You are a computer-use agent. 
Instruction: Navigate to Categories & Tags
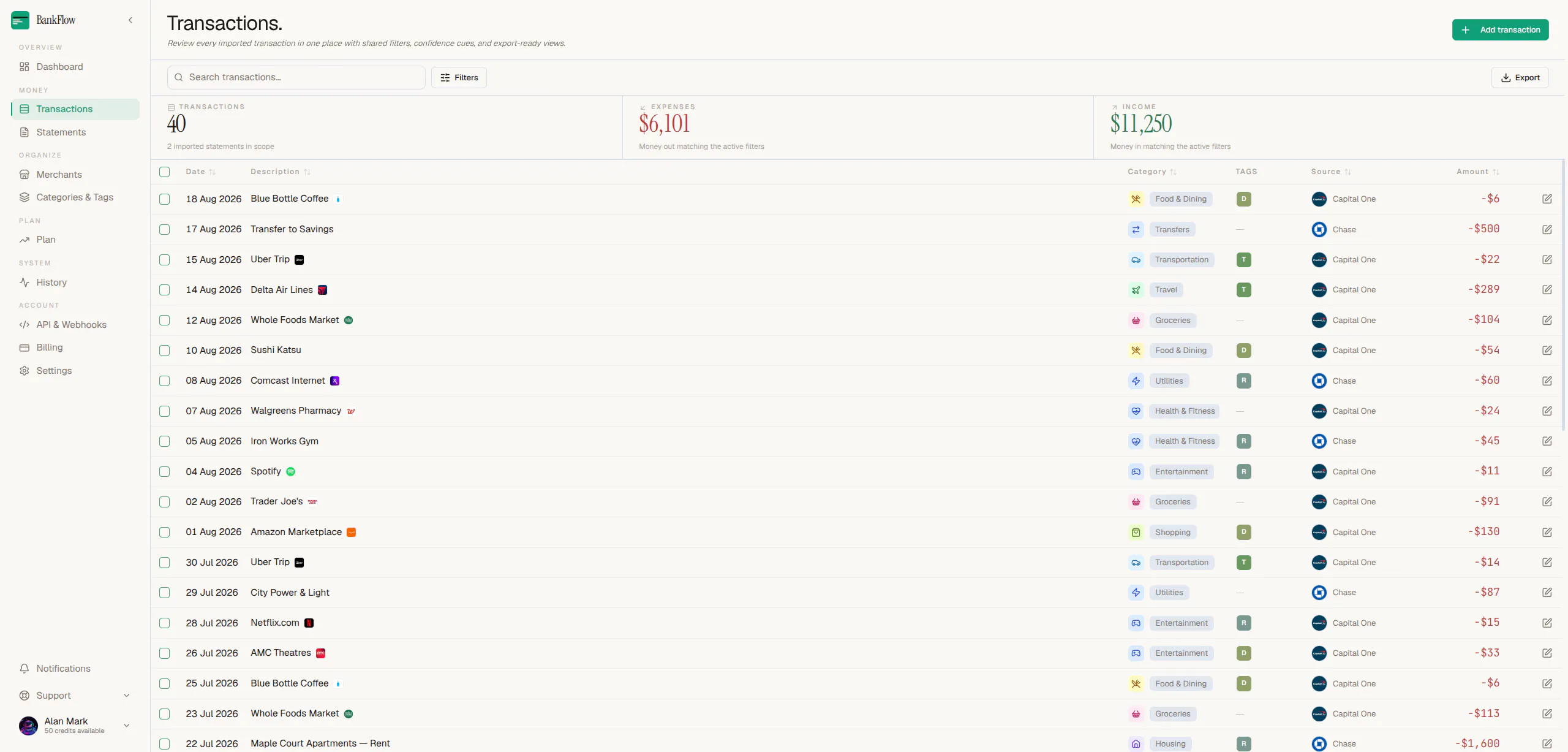(x=75, y=197)
